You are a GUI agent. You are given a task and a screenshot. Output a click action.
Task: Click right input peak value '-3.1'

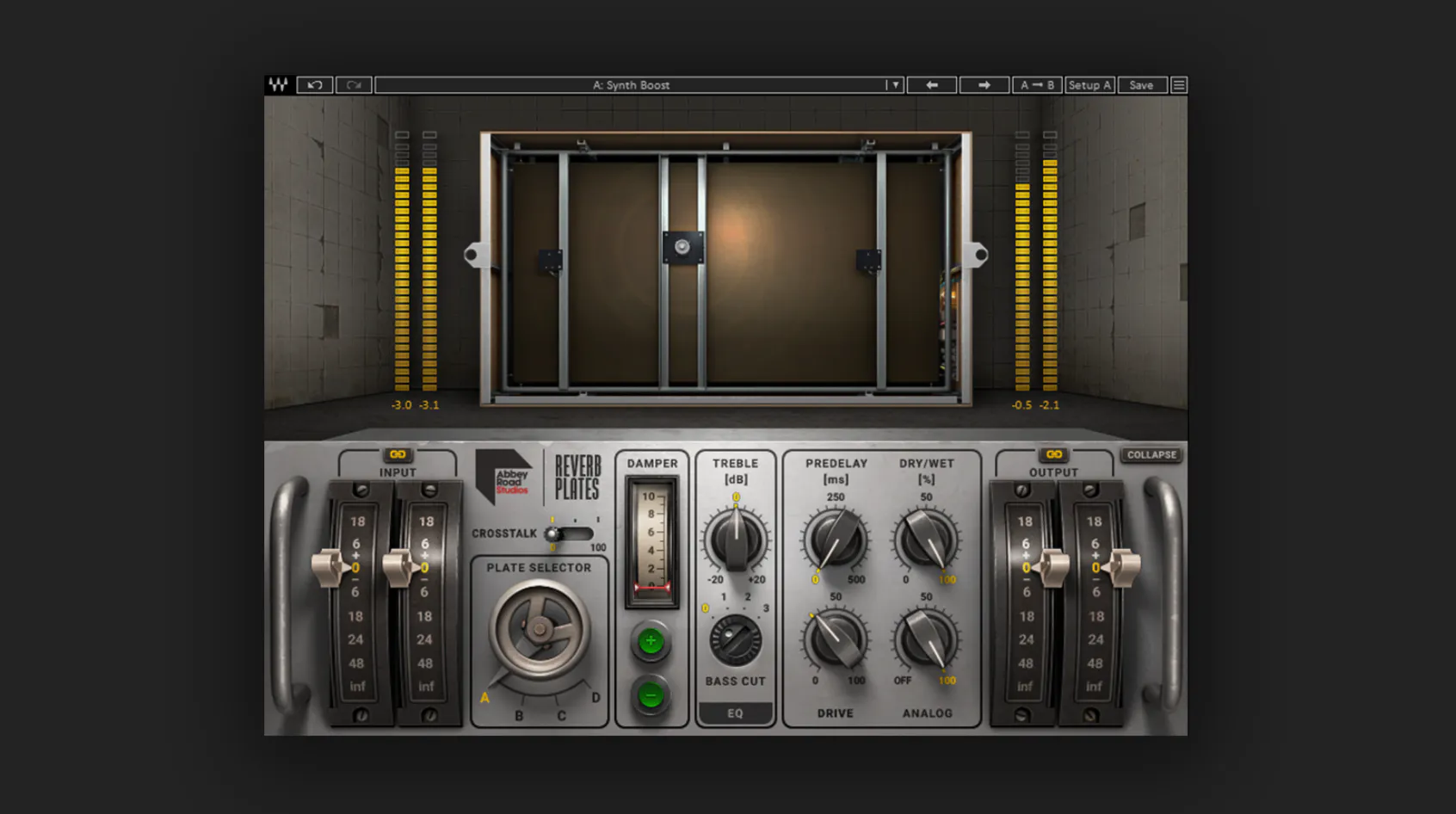tap(429, 404)
